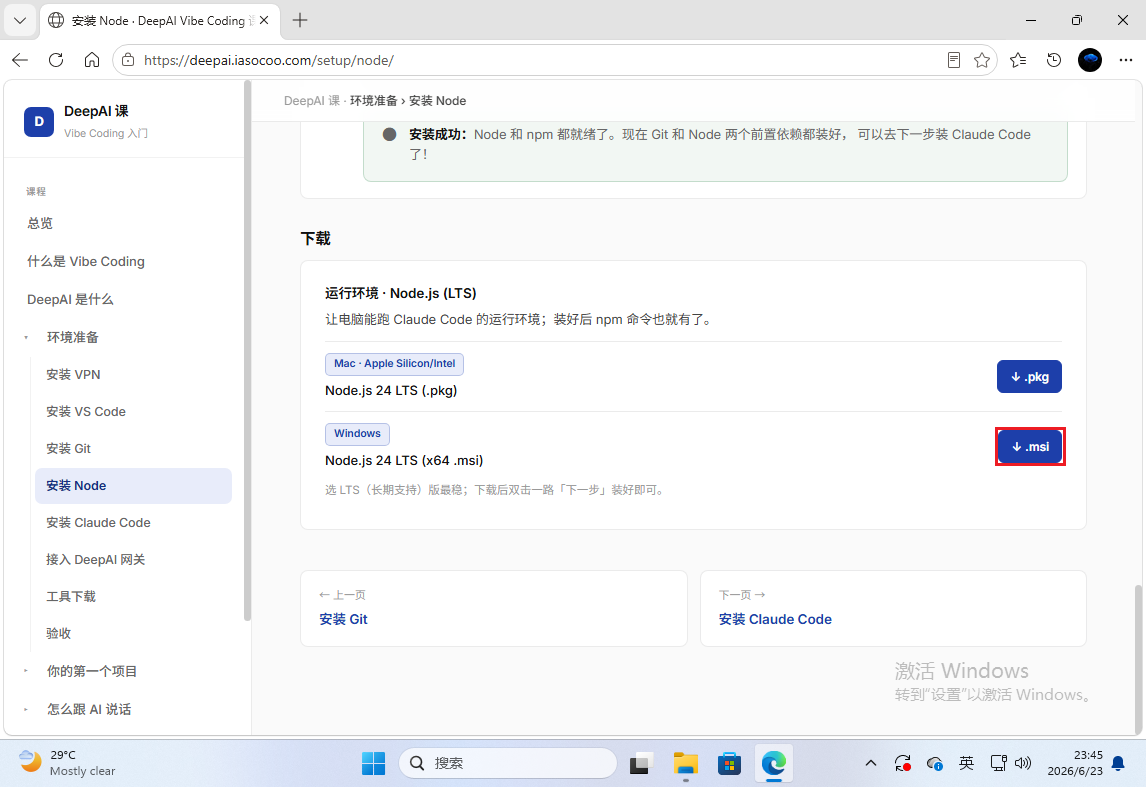The width and height of the screenshot is (1146, 787).
Task: Click the page vertical scrollbar thumb
Action: 1139,658
